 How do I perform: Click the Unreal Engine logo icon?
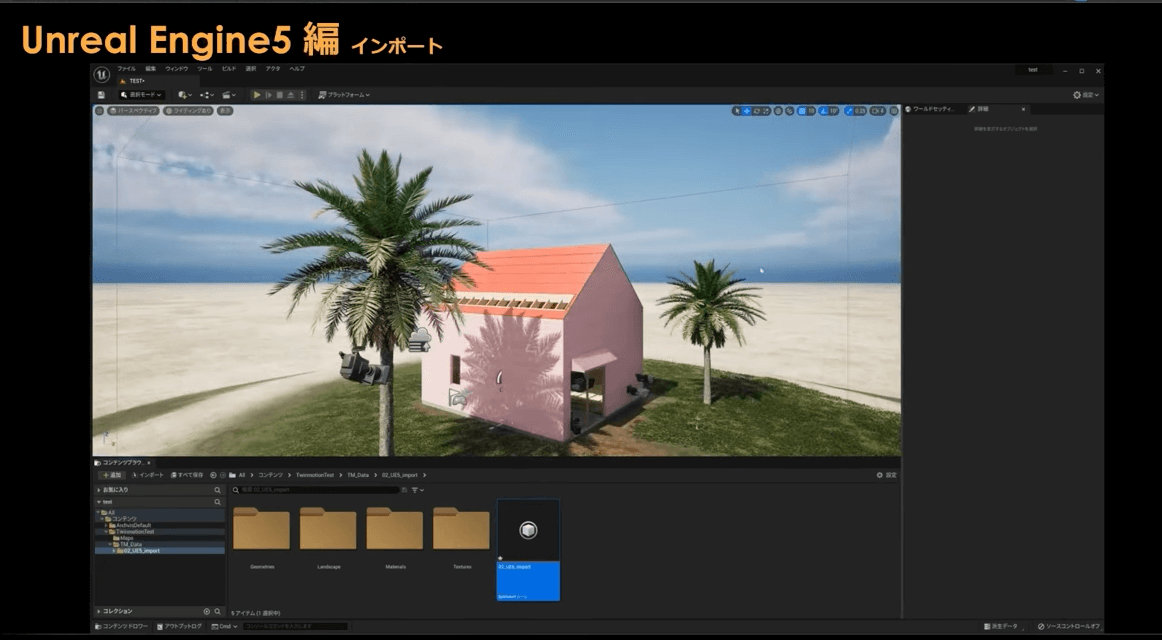tap(102, 73)
